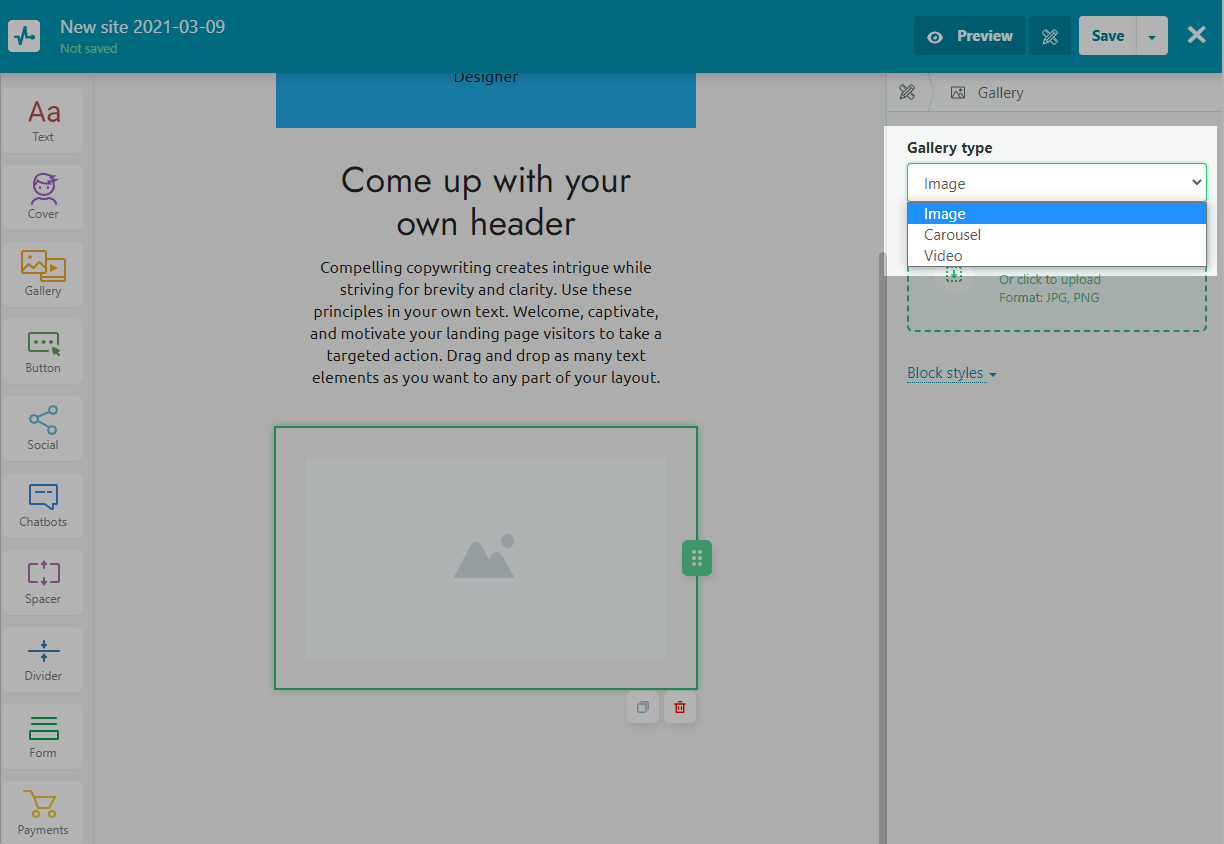Open the Save button dropdown arrow
This screenshot has width=1224, height=844.
point(1152,36)
